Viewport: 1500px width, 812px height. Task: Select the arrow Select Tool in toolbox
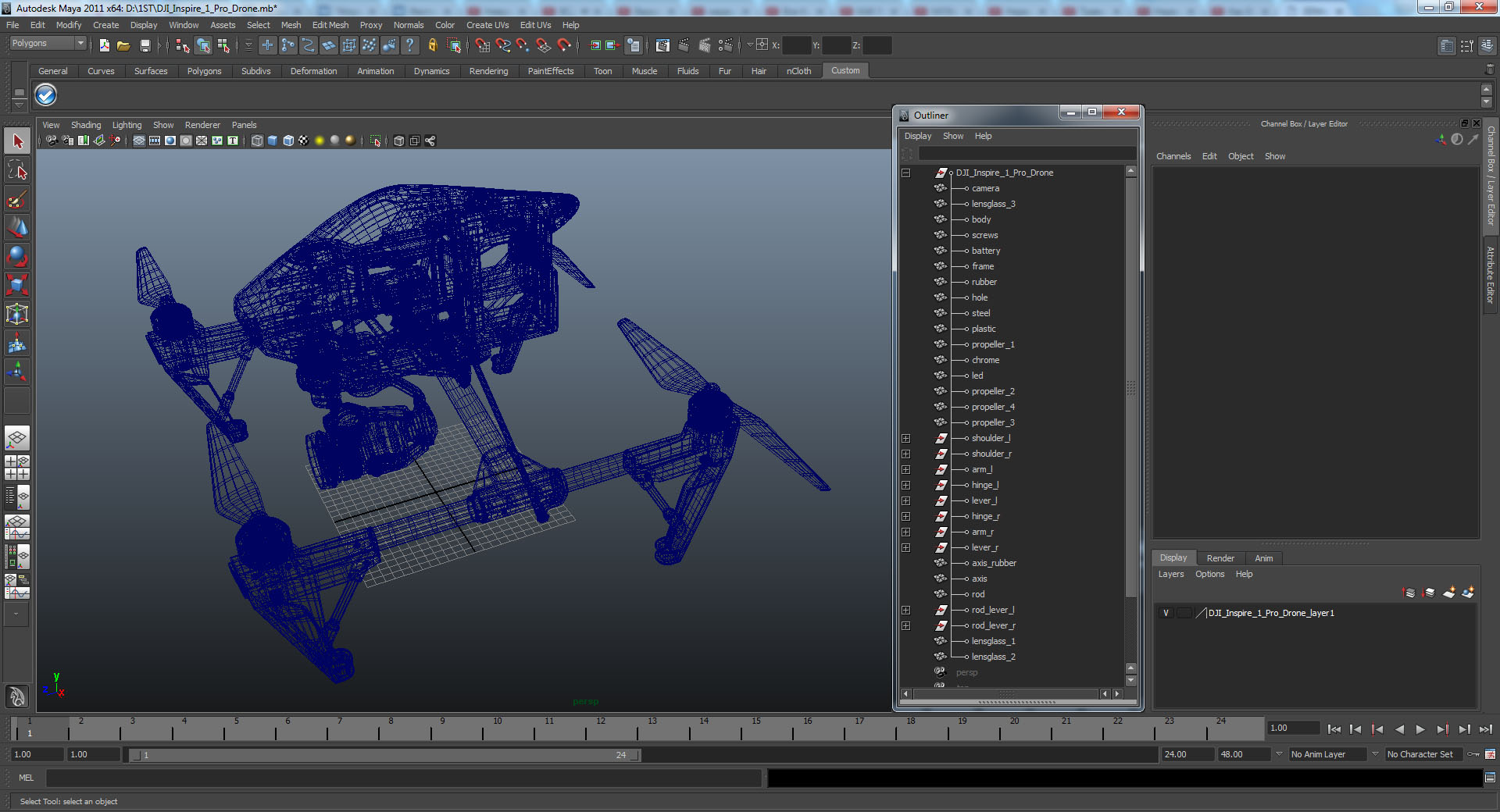(x=17, y=141)
